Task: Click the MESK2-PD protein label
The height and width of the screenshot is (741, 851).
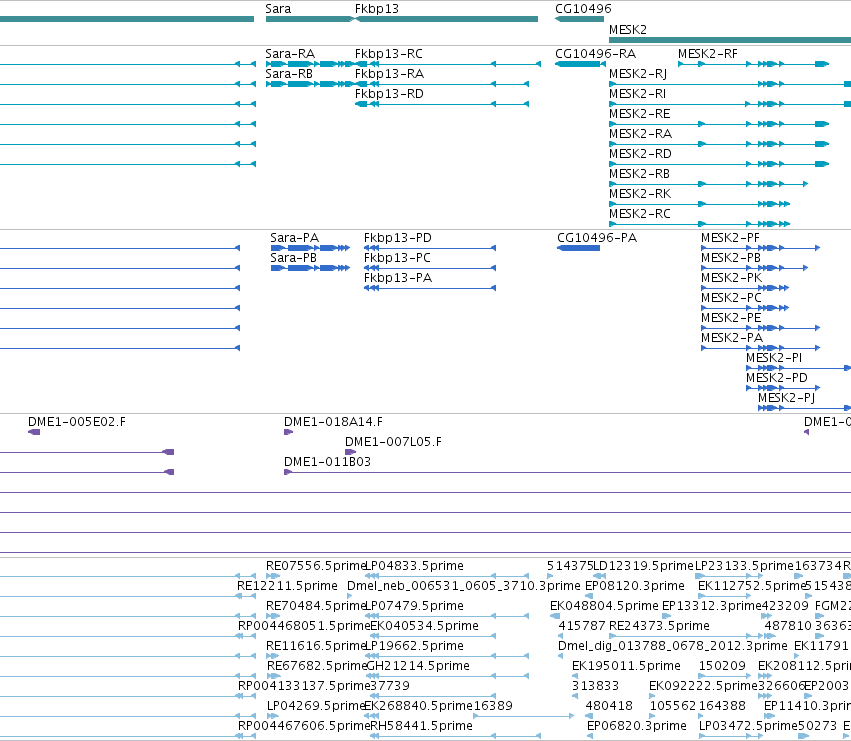Action: click(x=777, y=378)
